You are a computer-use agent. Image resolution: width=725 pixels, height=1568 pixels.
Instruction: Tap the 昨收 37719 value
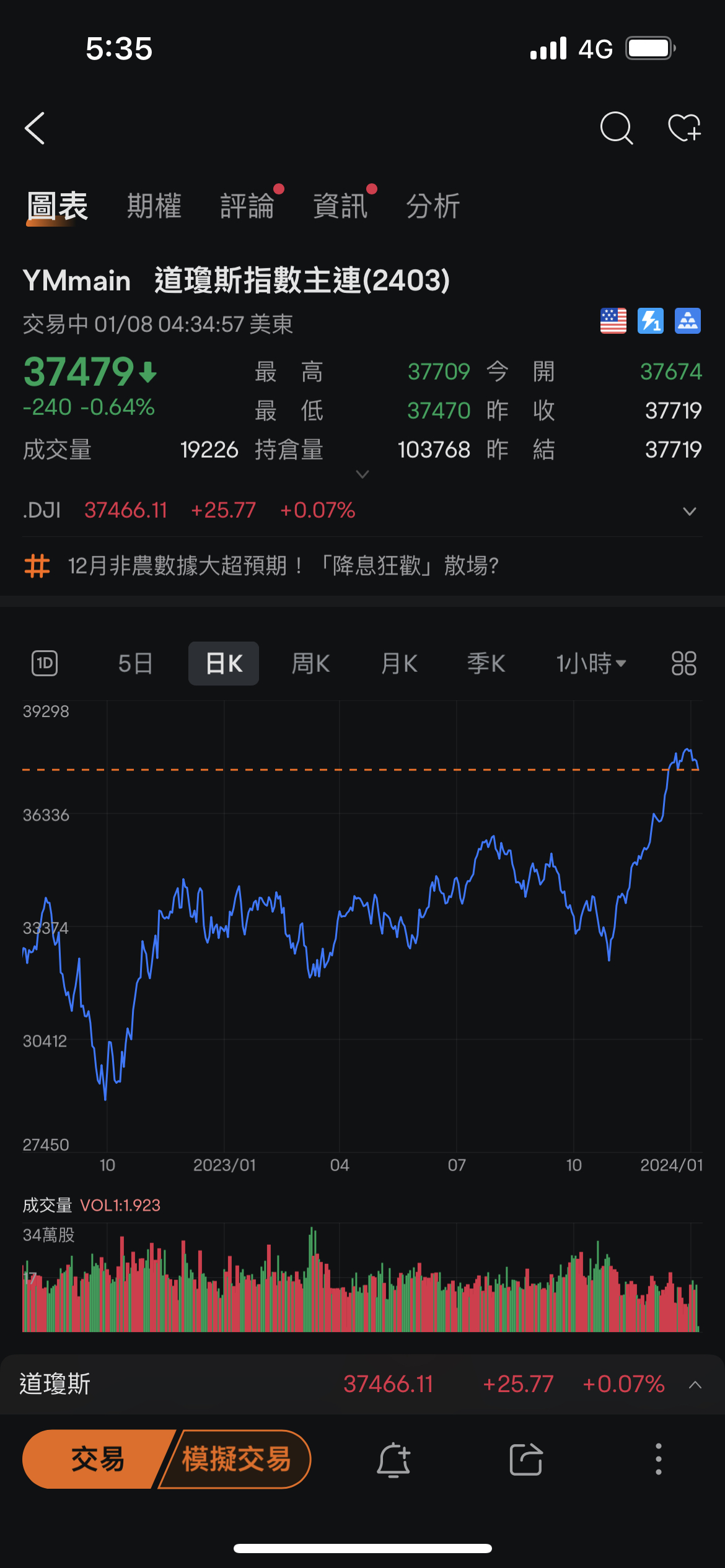coord(674,411)
